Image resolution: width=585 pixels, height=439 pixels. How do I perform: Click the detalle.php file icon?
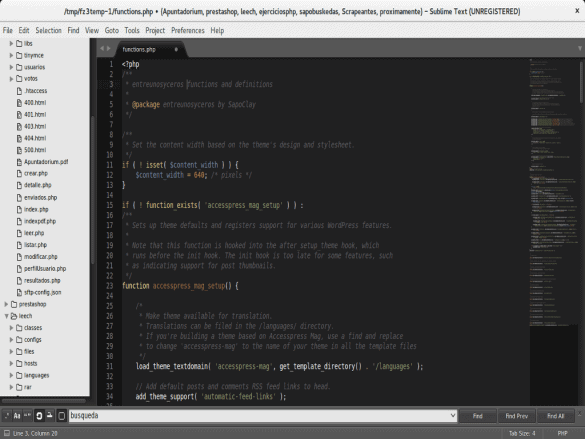[19, 186]
